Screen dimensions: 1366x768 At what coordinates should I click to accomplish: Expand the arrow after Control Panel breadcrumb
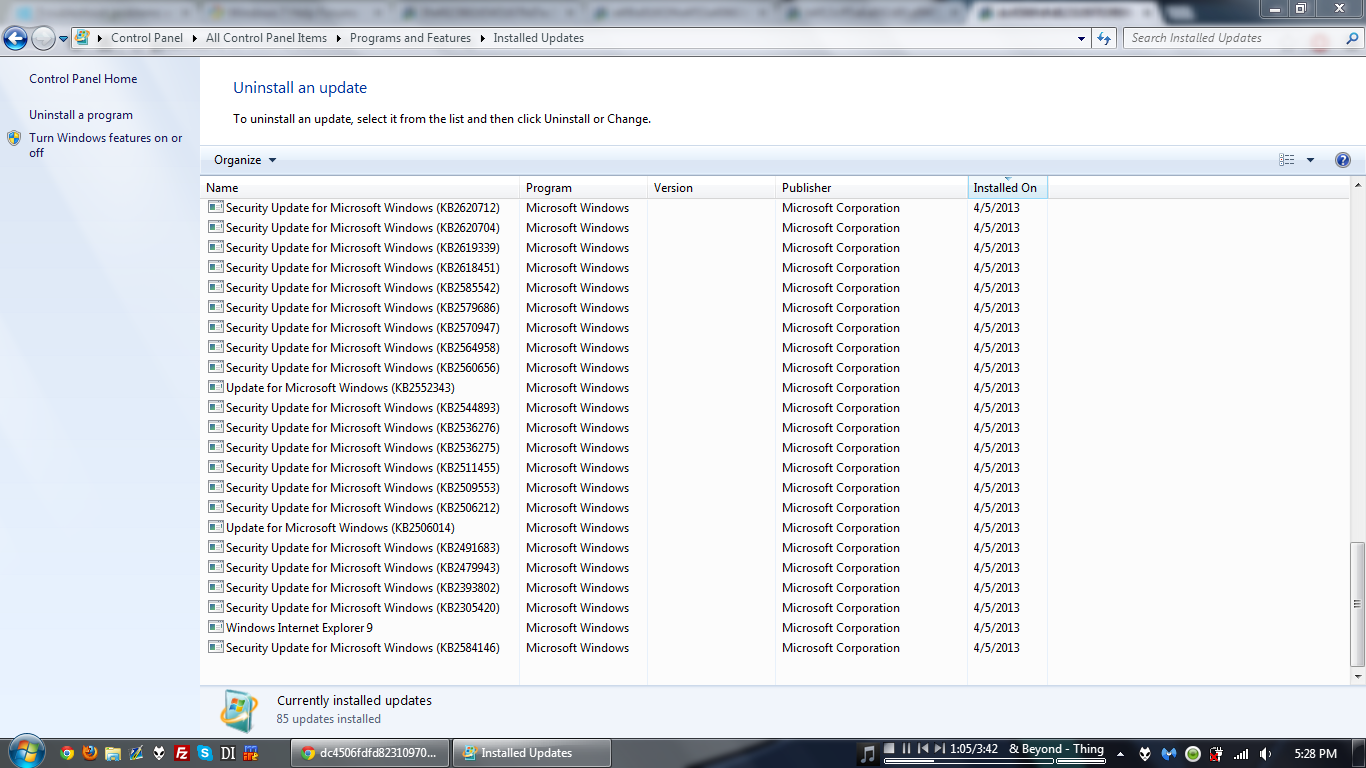coord(195,38)
